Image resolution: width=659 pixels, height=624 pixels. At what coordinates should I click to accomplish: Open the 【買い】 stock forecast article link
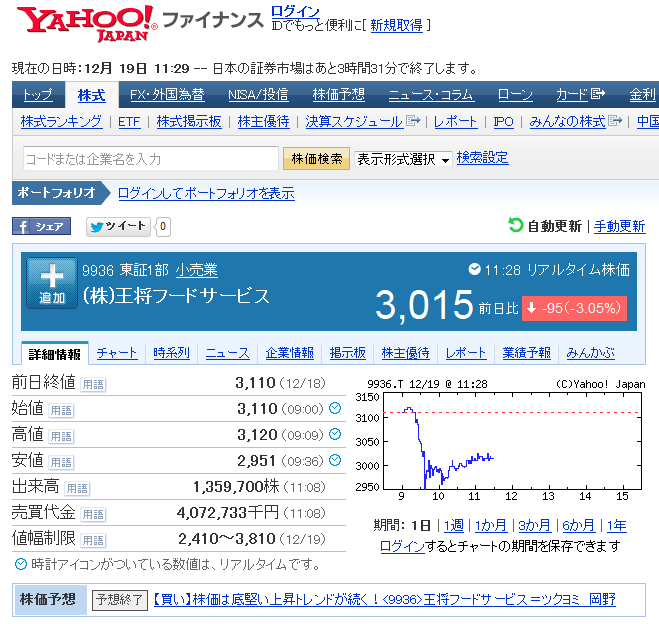pyautogui.click(x=385, y=599)
